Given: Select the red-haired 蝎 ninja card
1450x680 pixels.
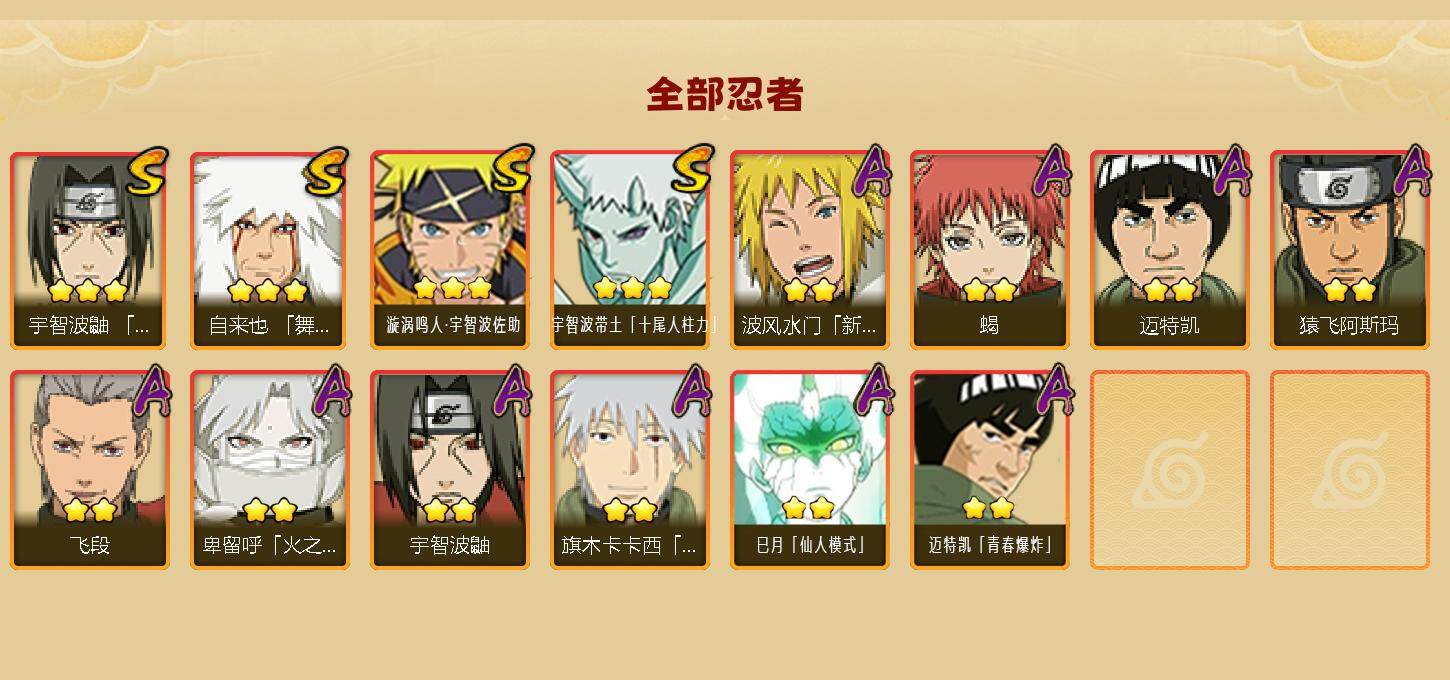Looking at the screenshot, I should coord(989,250).
